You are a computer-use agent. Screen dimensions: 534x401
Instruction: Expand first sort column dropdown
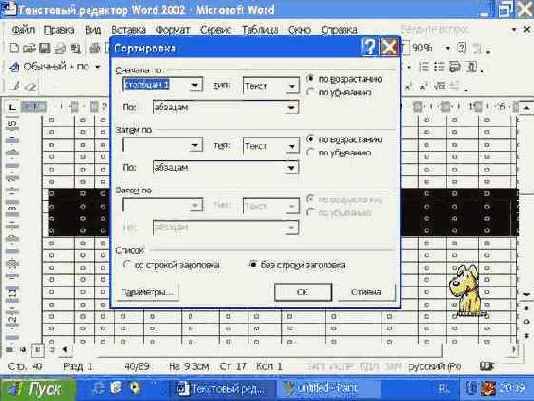[195, 85]
